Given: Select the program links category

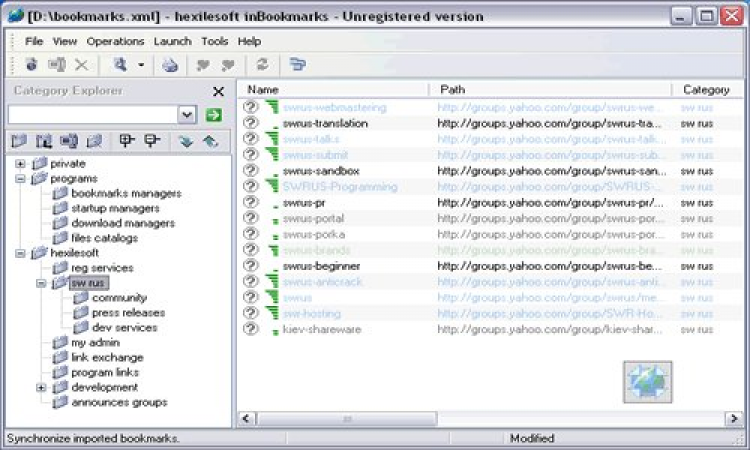Looking at the screenshot, I should tap(105, 373).
